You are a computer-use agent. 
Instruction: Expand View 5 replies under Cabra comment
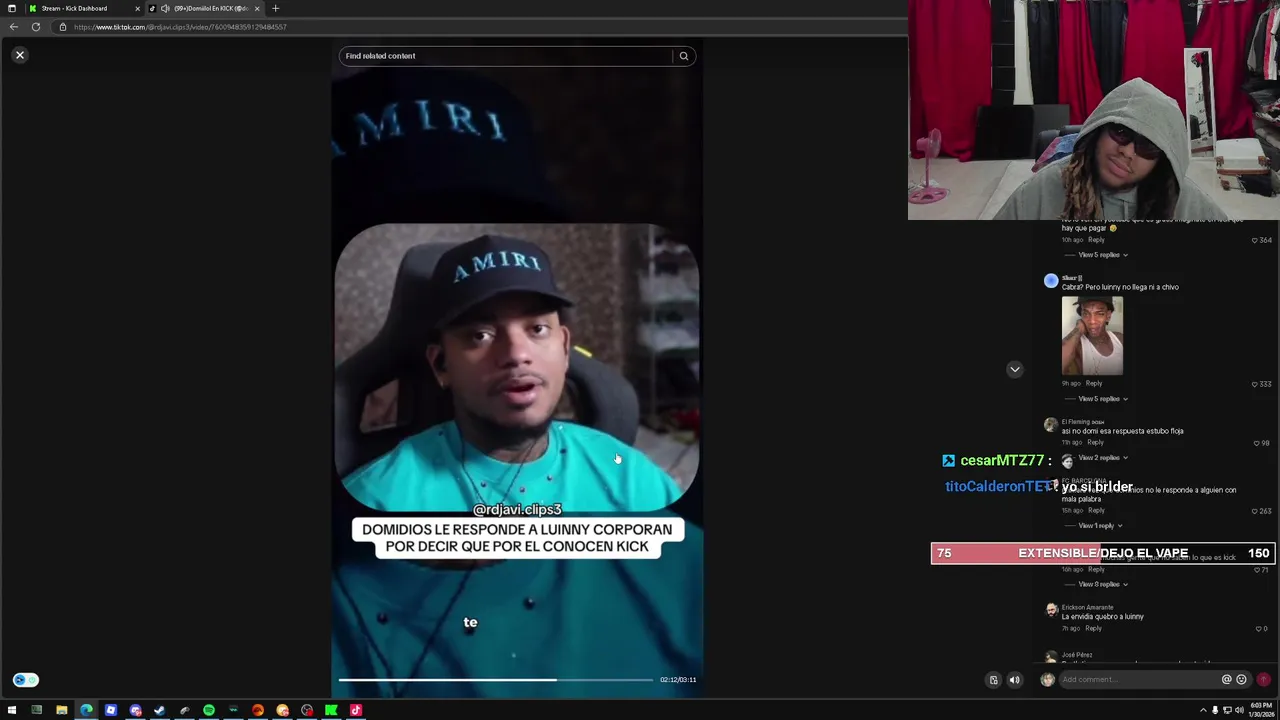[x=1103, y=399]
